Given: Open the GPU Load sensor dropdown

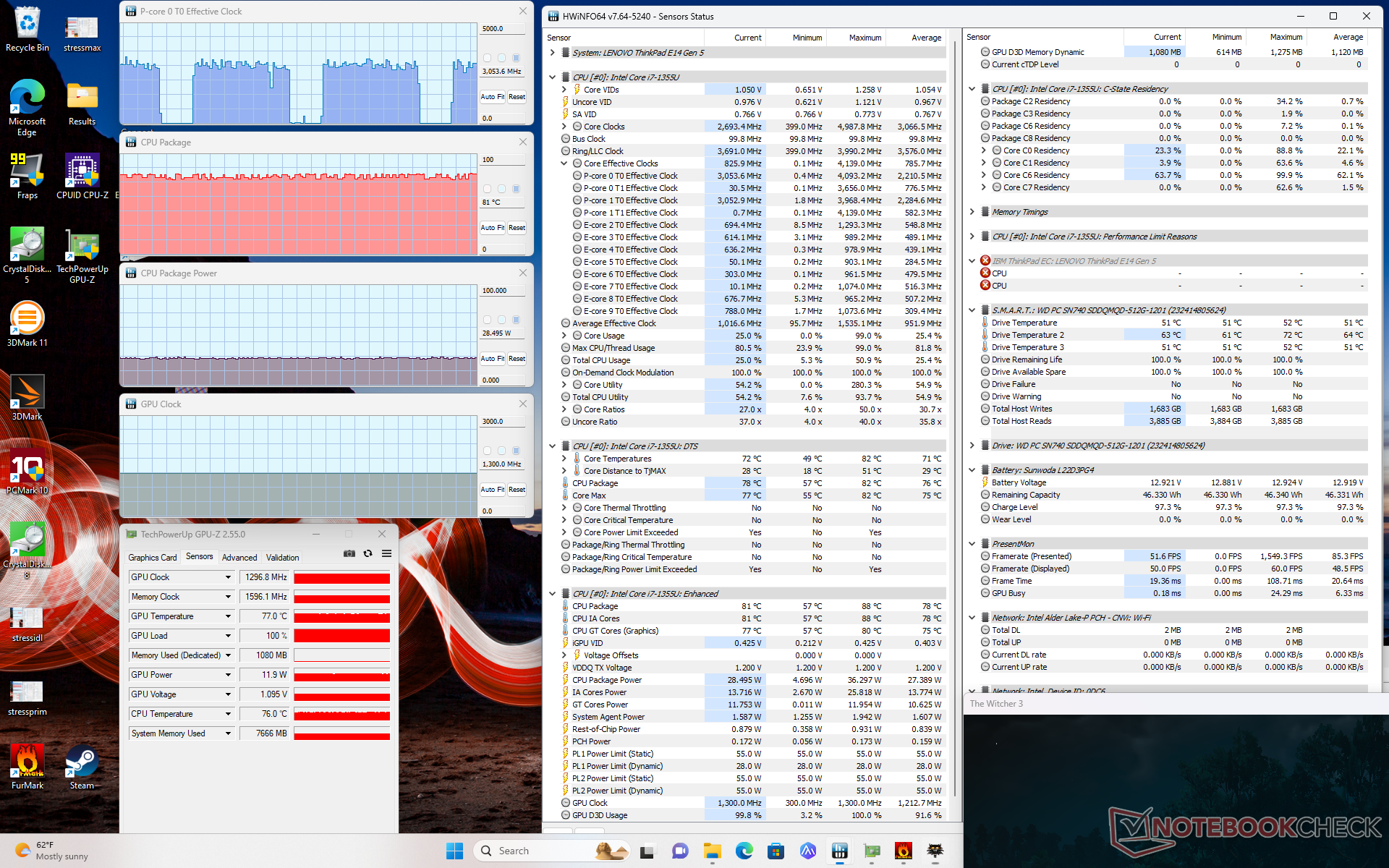Looking at the screenshot, I should click(228, 636).
